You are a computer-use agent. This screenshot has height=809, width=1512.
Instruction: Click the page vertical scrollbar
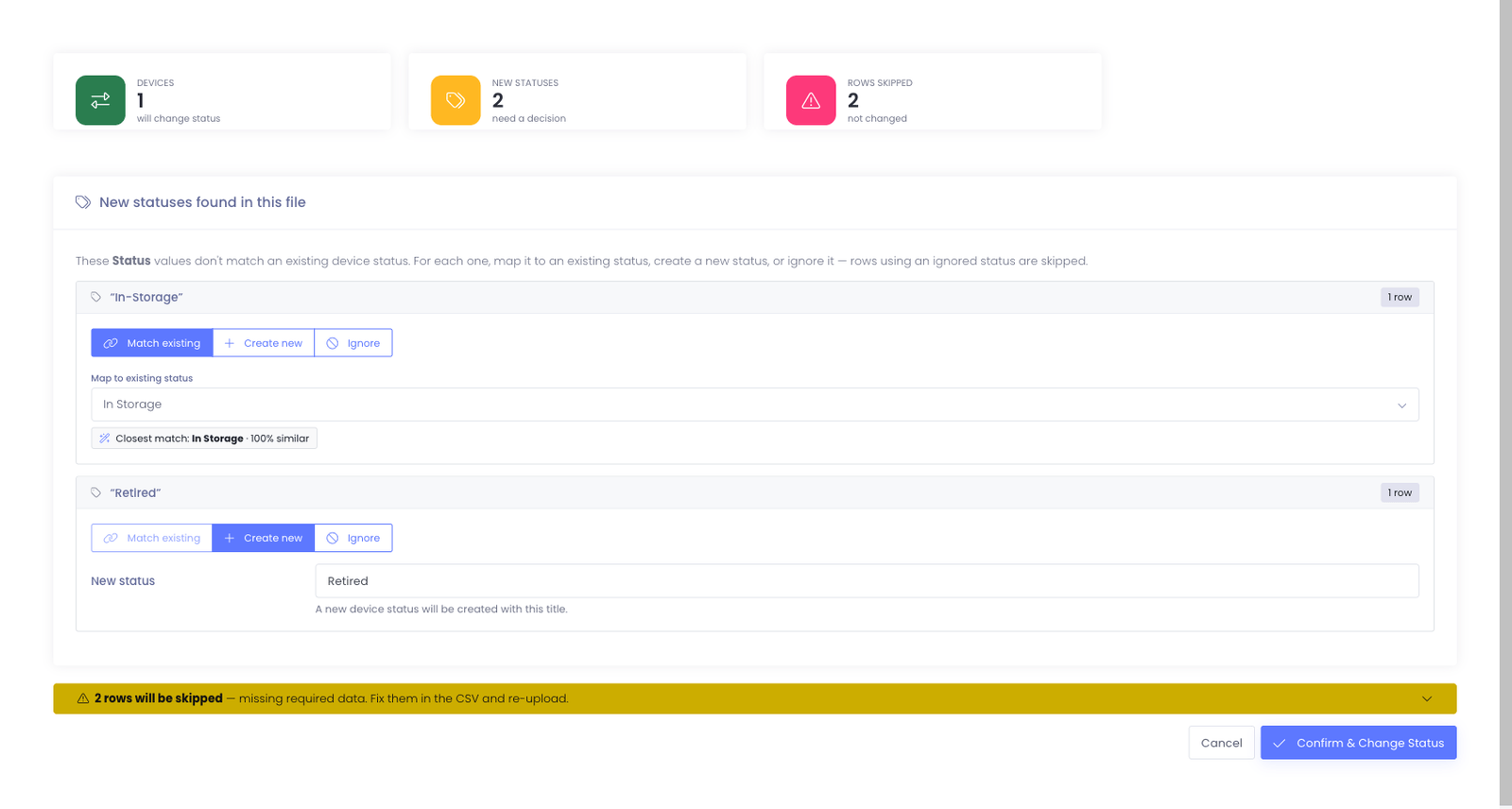tap(1505, 404)
